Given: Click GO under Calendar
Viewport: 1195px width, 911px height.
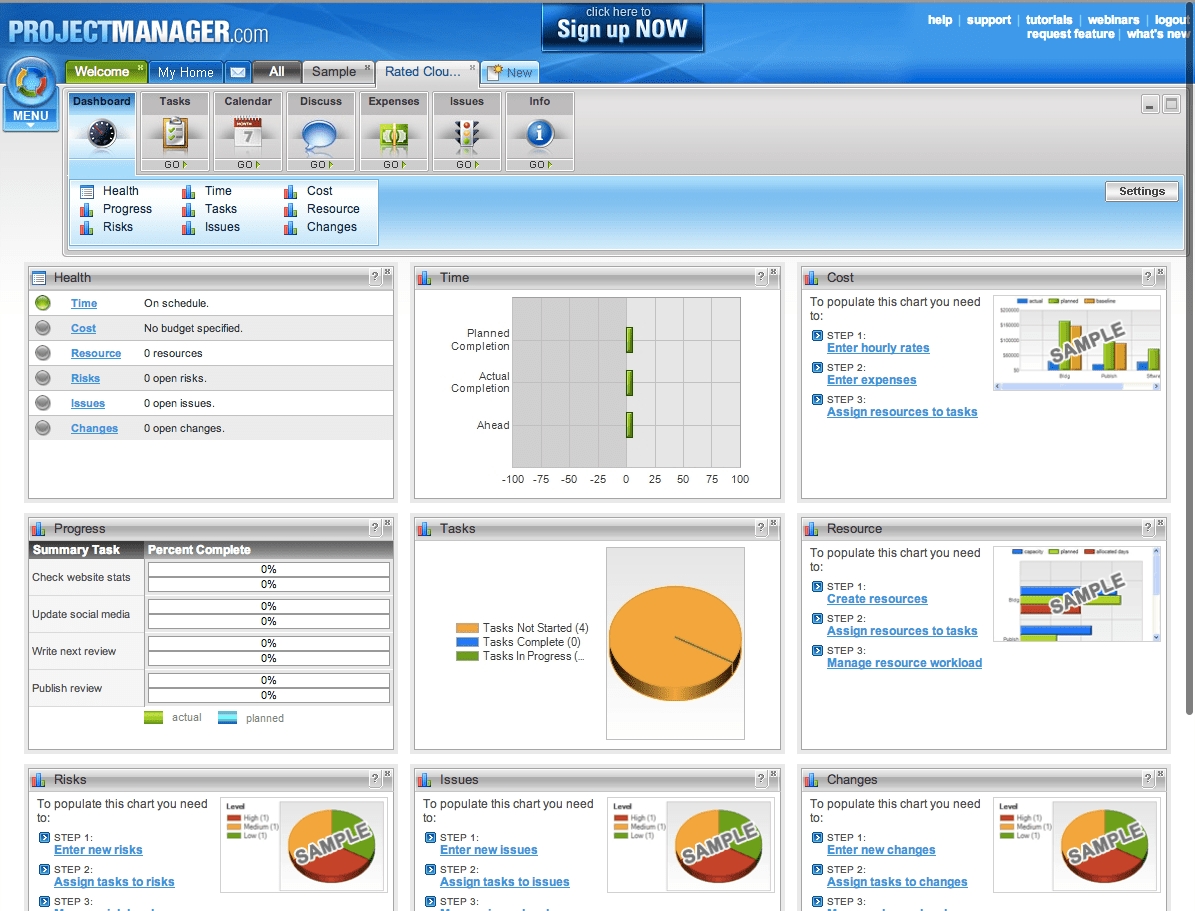Looking at the screenshot, I should pos(248,165).
